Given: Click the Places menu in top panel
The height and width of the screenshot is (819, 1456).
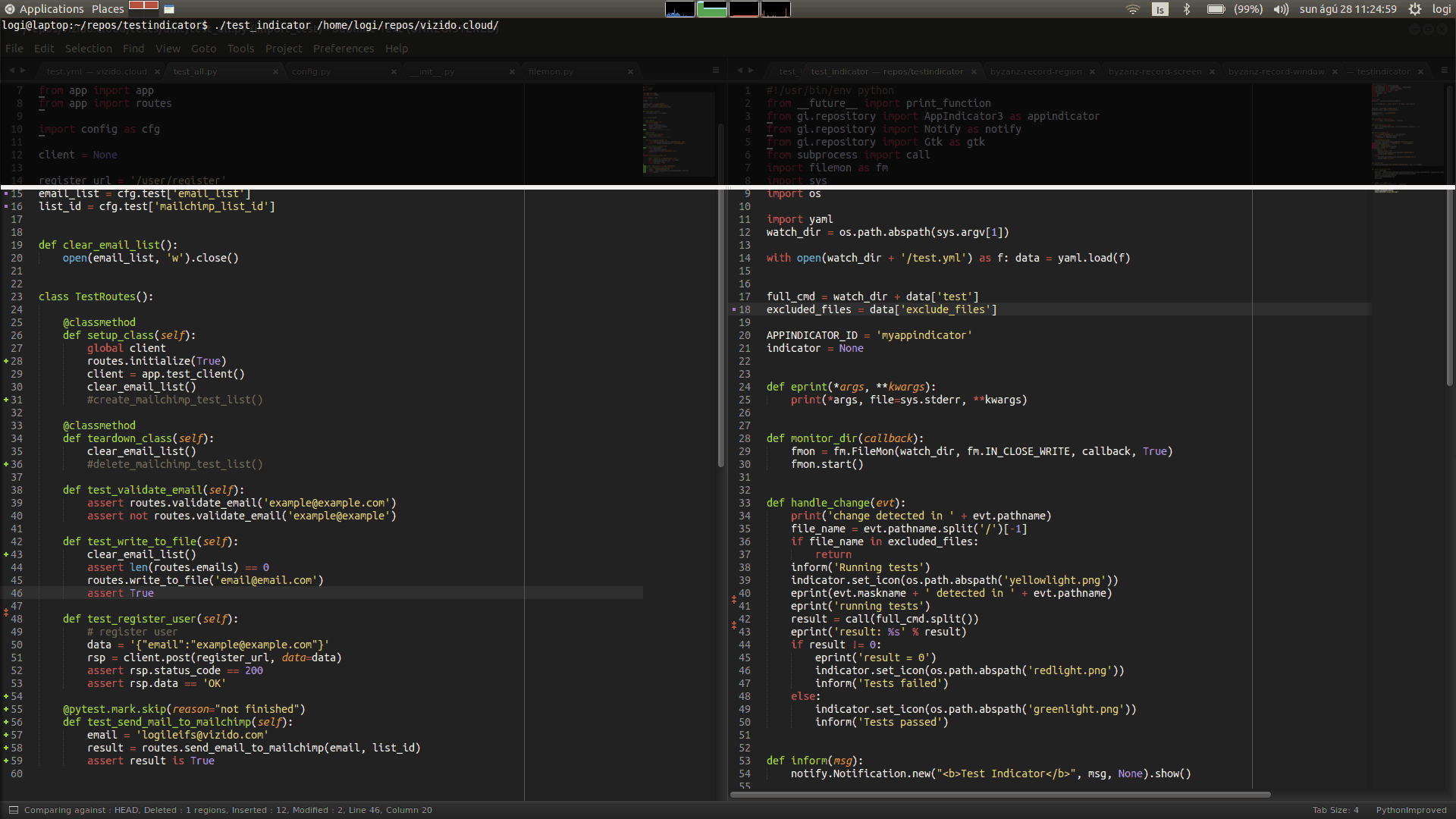Looking at the screenshot, I should [x=108, y=9].
